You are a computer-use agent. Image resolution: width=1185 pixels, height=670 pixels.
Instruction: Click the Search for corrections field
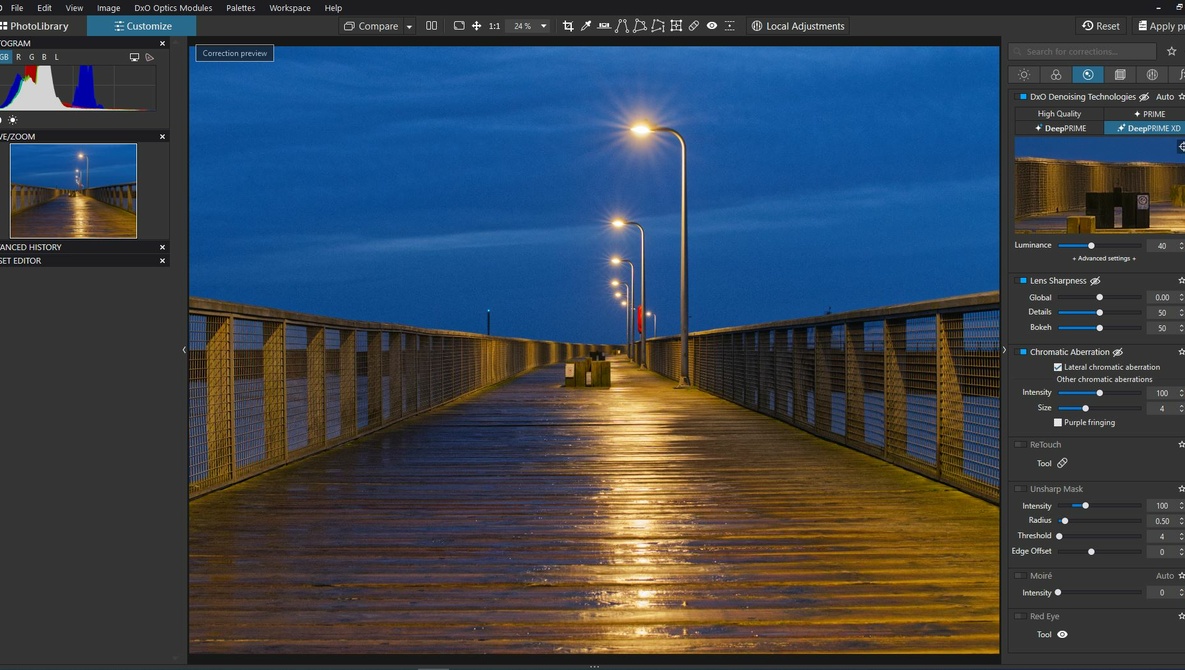tap(1082, 51)
